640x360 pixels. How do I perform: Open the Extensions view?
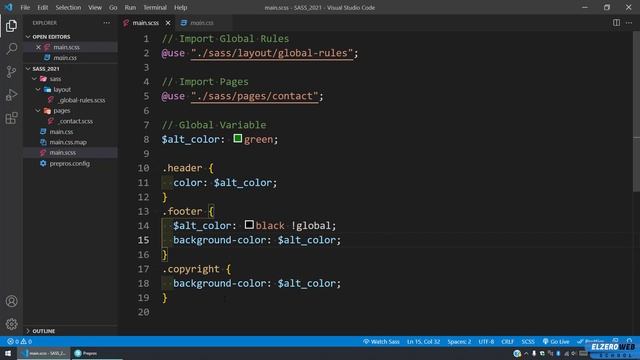(x=11, y=118)
